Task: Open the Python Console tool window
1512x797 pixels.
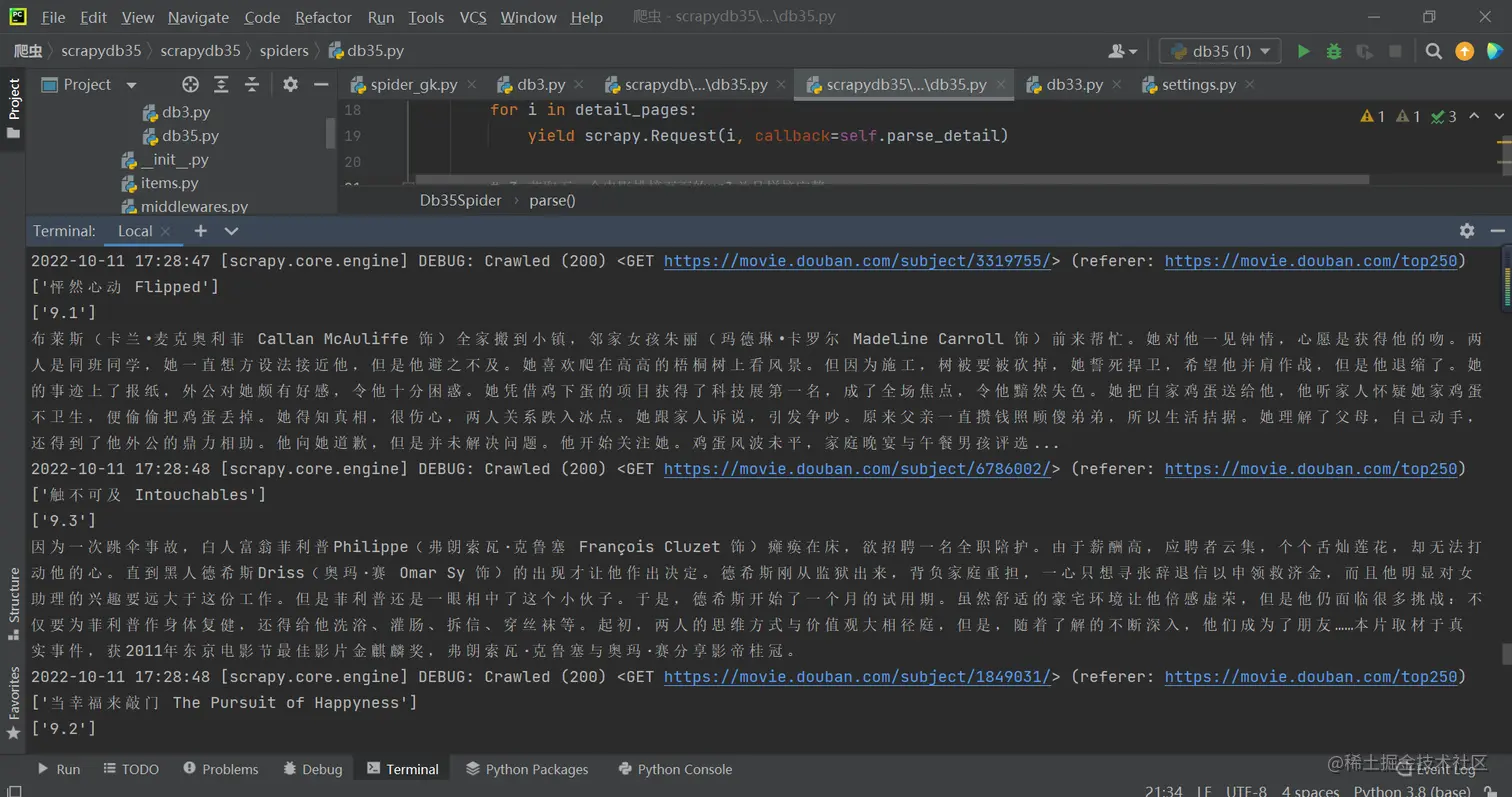Action: tap(675, 769)
